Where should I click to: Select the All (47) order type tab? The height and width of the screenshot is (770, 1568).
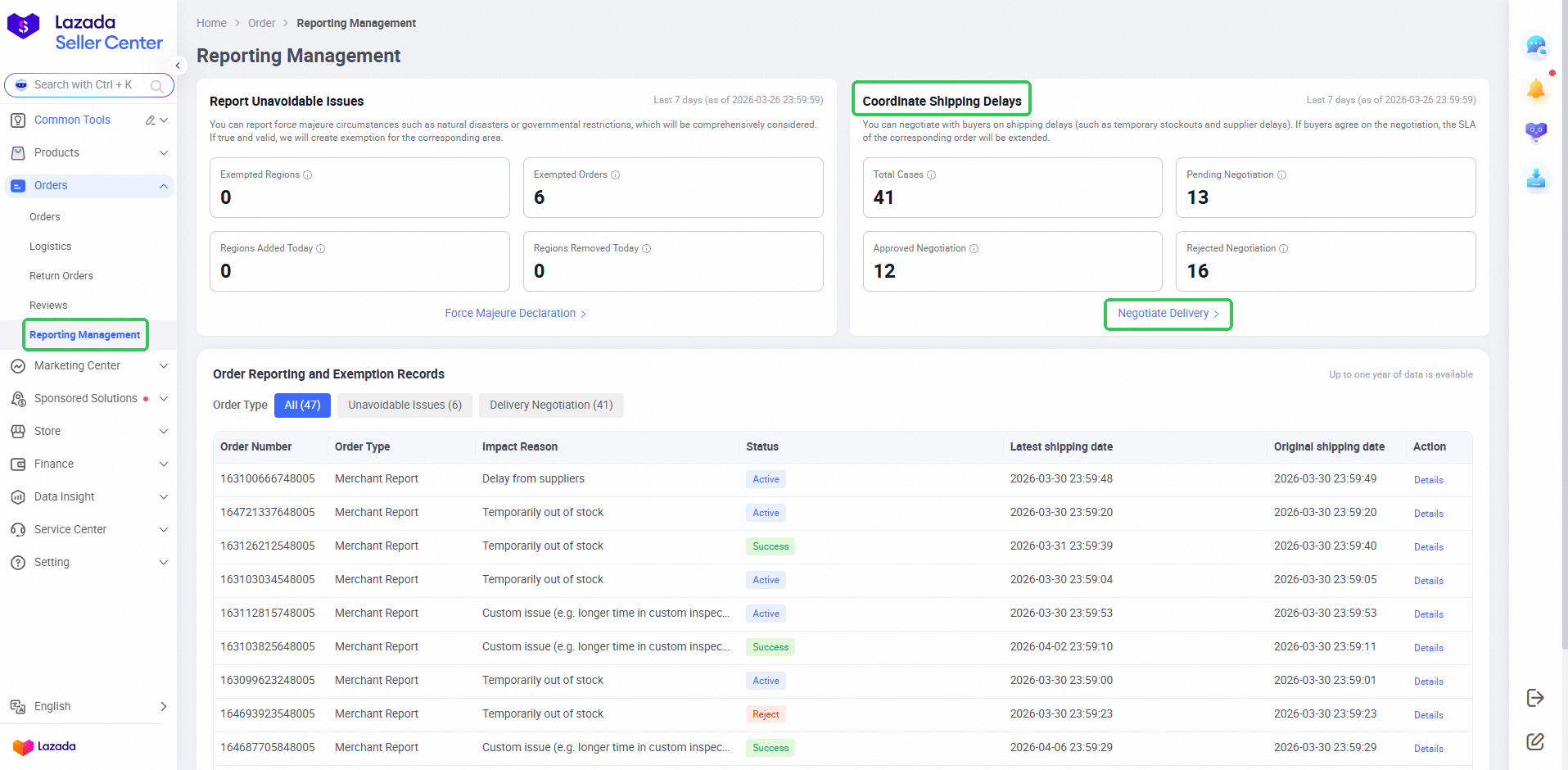click(x=303, y=405)
